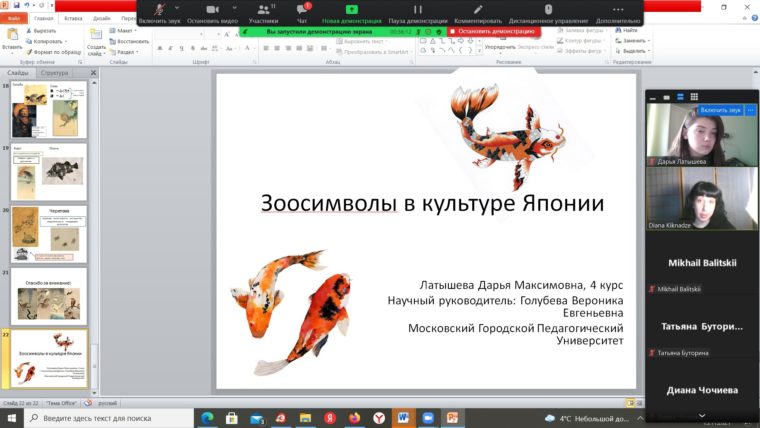Screen dimensions: 760x428
Task: Start a new screen share
Action: click(x=351, y=13)
